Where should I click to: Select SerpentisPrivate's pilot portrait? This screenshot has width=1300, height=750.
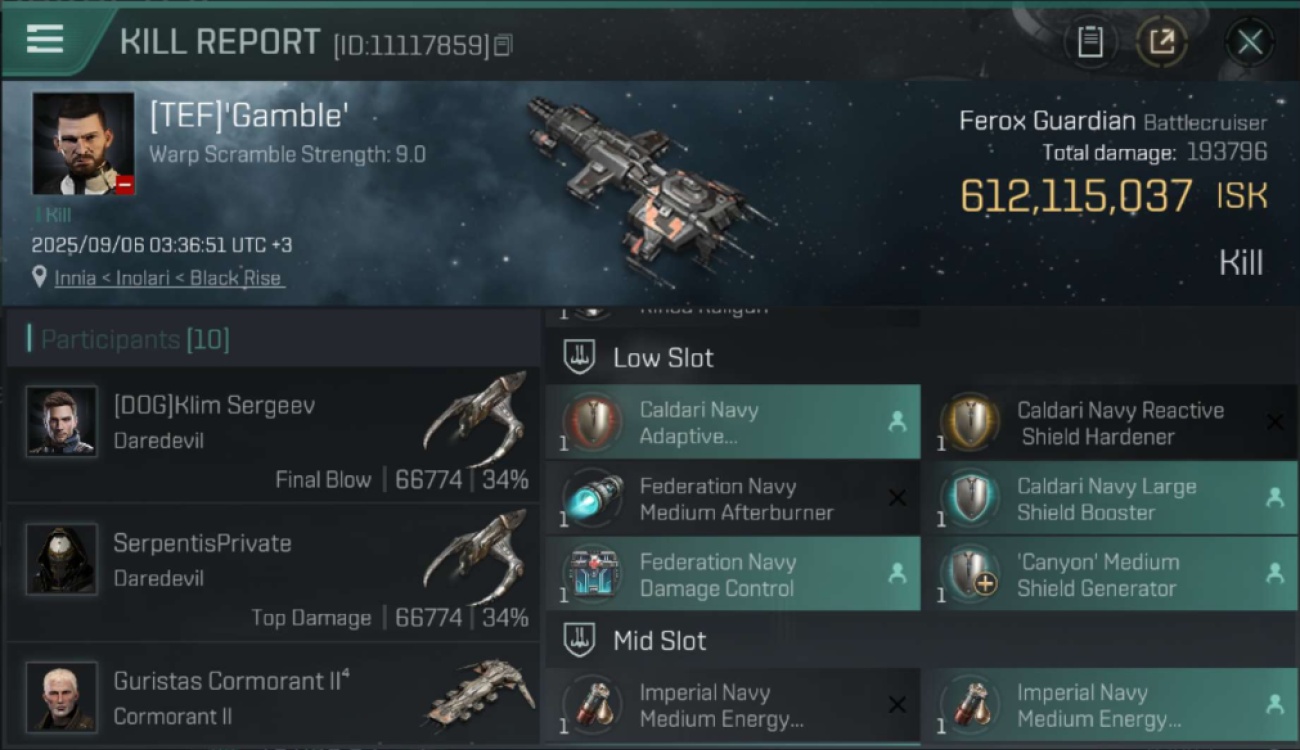click(x=62, y=560)
